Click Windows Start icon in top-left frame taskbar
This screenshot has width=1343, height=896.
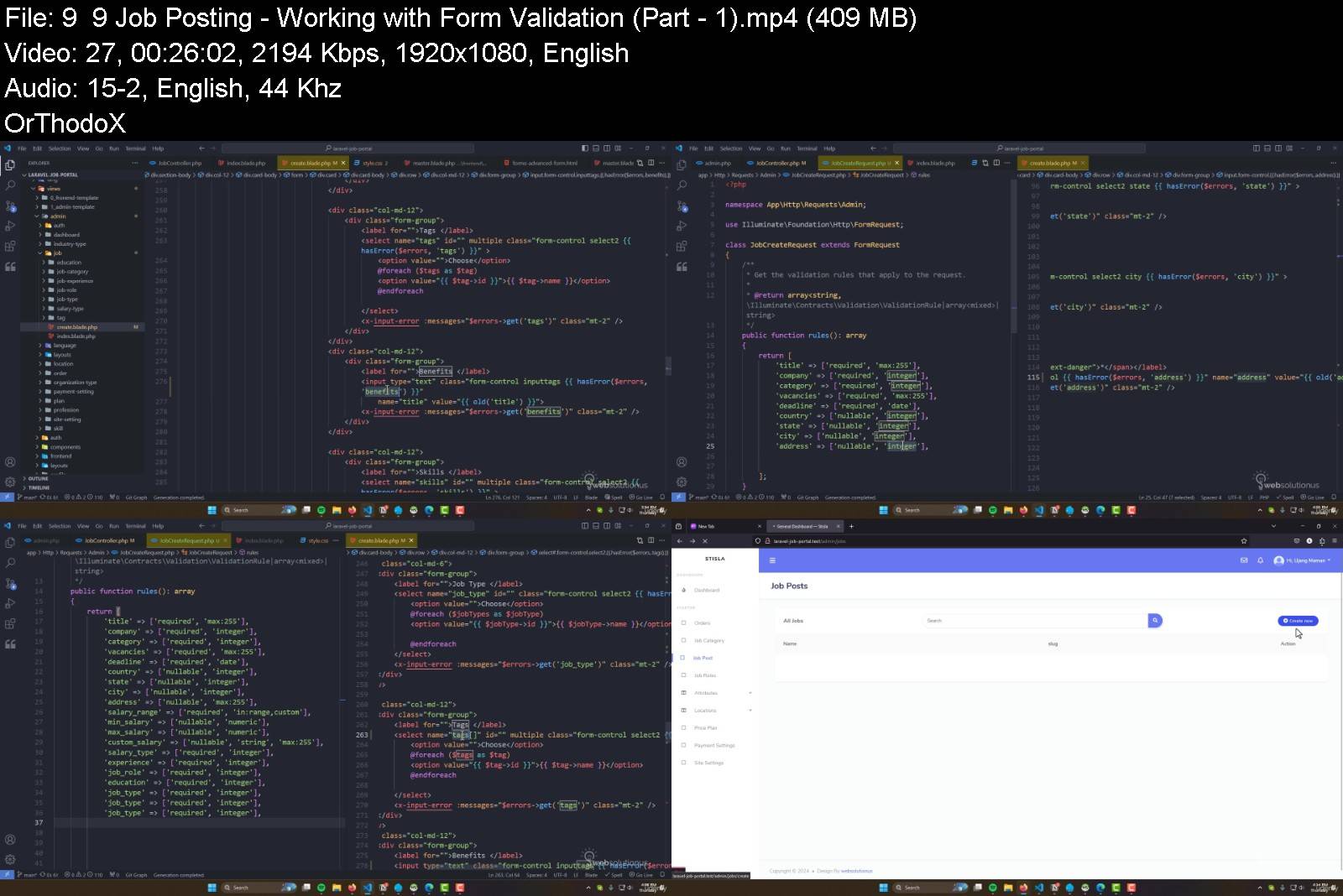point(212,510)
